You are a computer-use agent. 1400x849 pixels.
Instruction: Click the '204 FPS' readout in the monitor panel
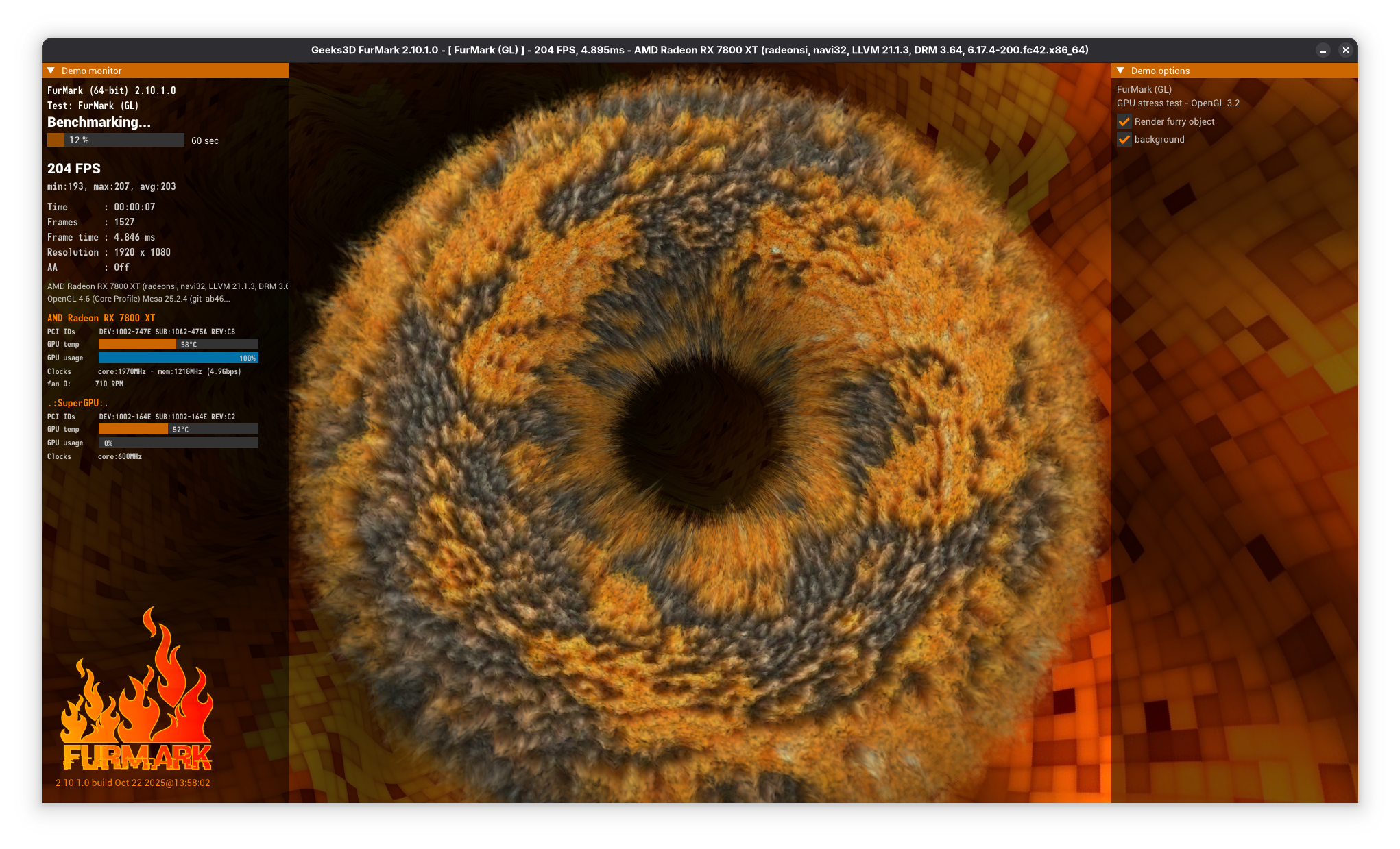[74, 169]
